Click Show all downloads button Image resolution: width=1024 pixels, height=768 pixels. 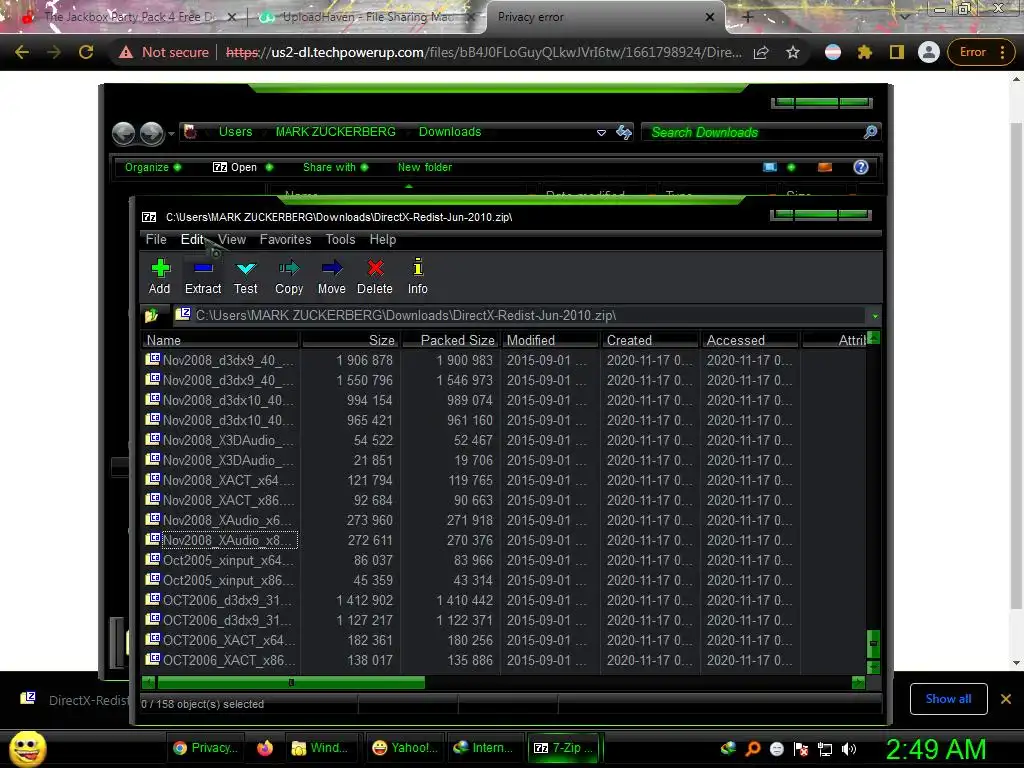coord(948,699)
